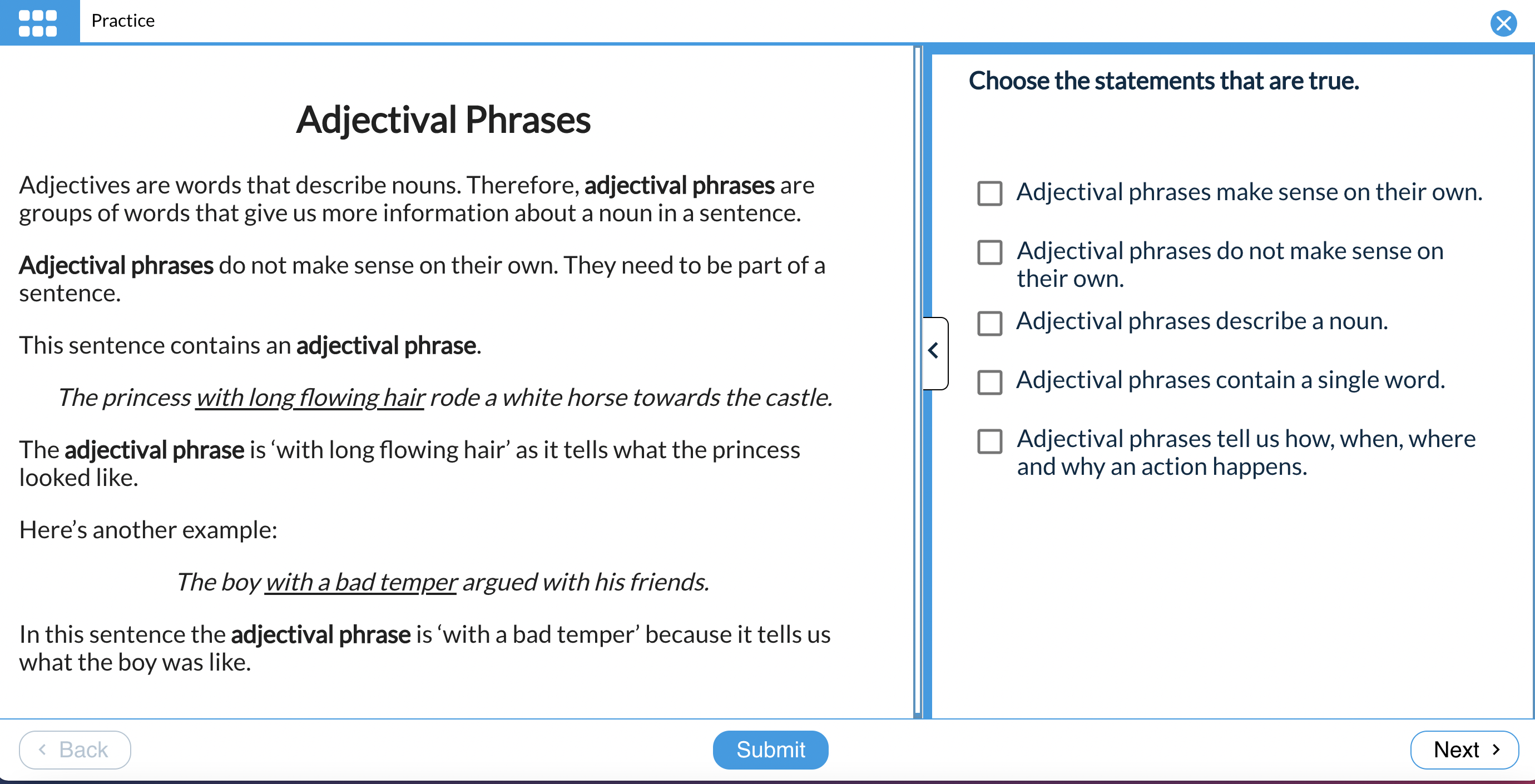1535x784 pixels.
Task: Submit the answer
Action: tap(770, 750)
